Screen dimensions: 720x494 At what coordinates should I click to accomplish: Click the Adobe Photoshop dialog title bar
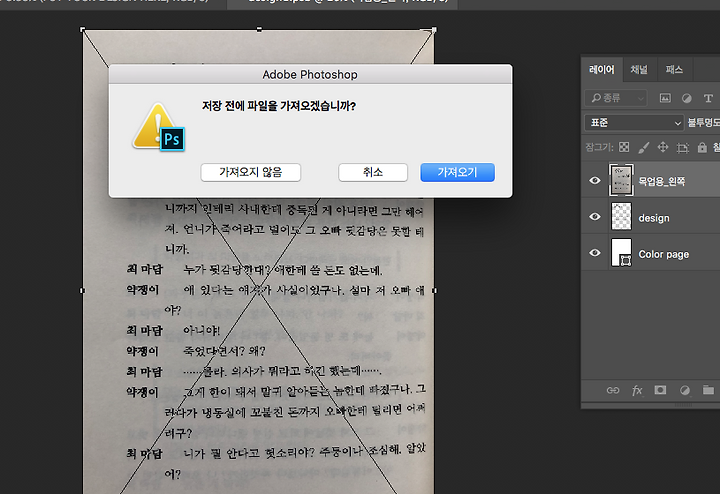pyautogui.click(x=310, y=74)
